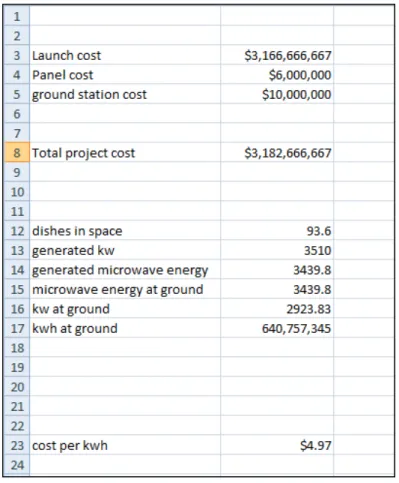
Task: Select row 18 via its row header
Action: tap(17, 348)
